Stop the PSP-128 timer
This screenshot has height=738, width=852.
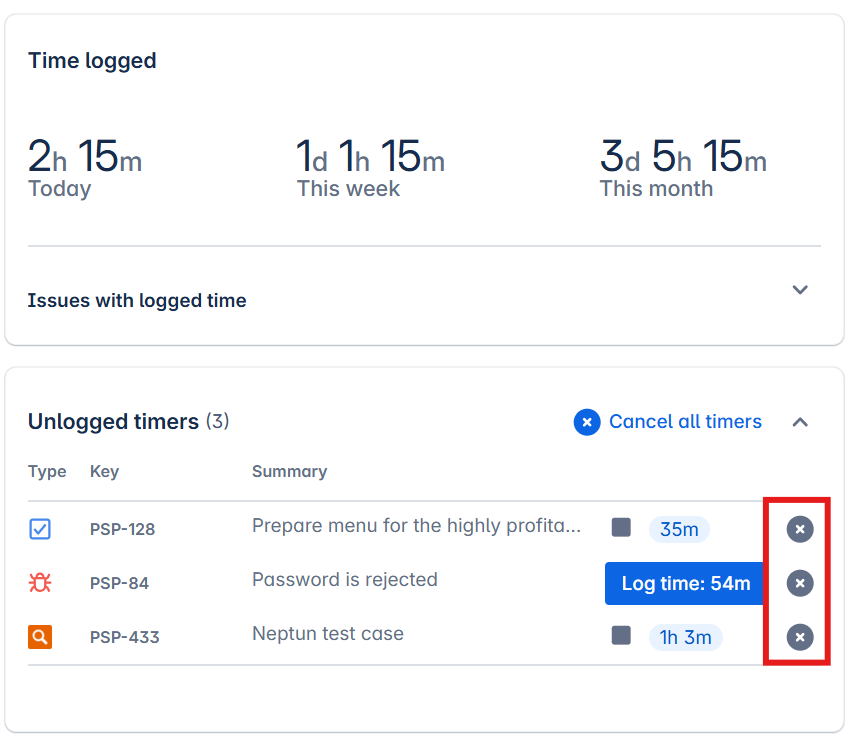(x=621, y=527)
